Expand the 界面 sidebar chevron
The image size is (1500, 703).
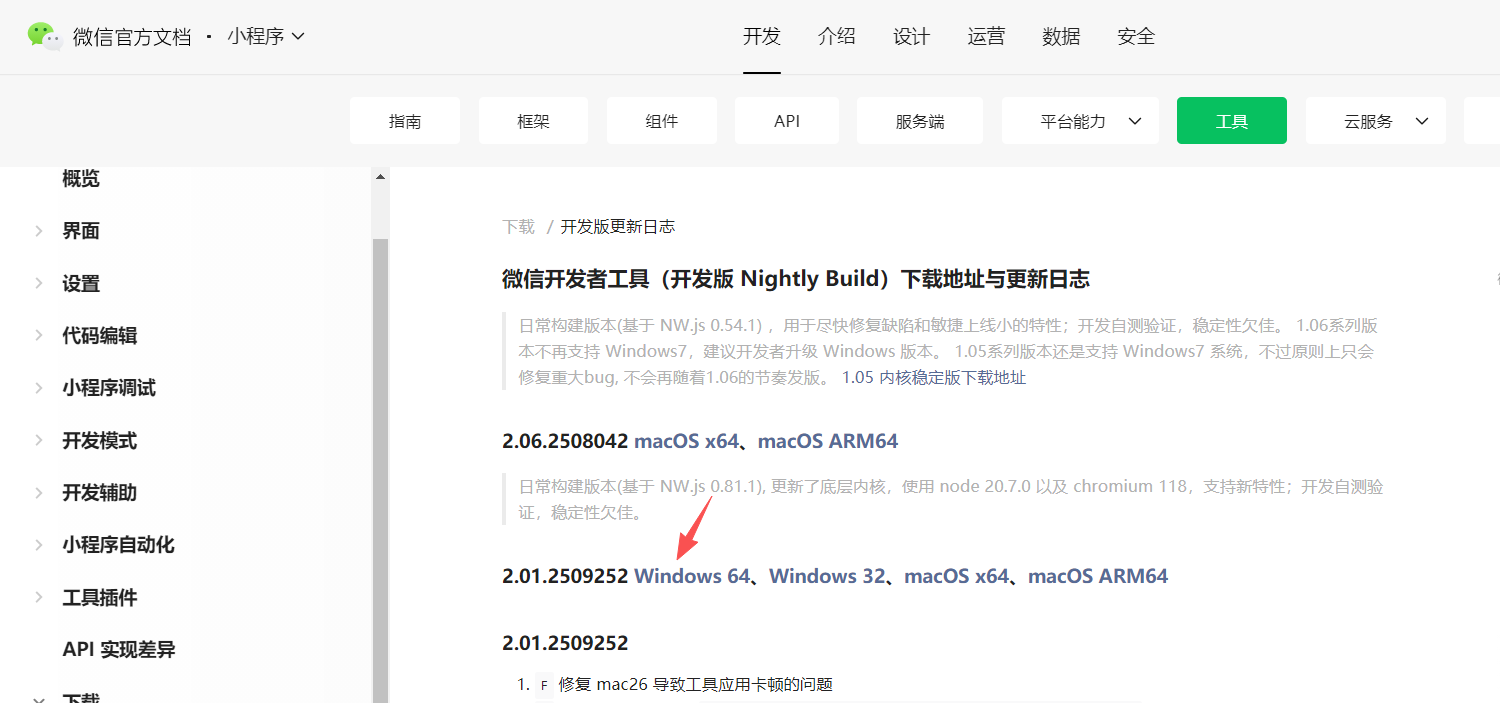(x=39, y=231)
